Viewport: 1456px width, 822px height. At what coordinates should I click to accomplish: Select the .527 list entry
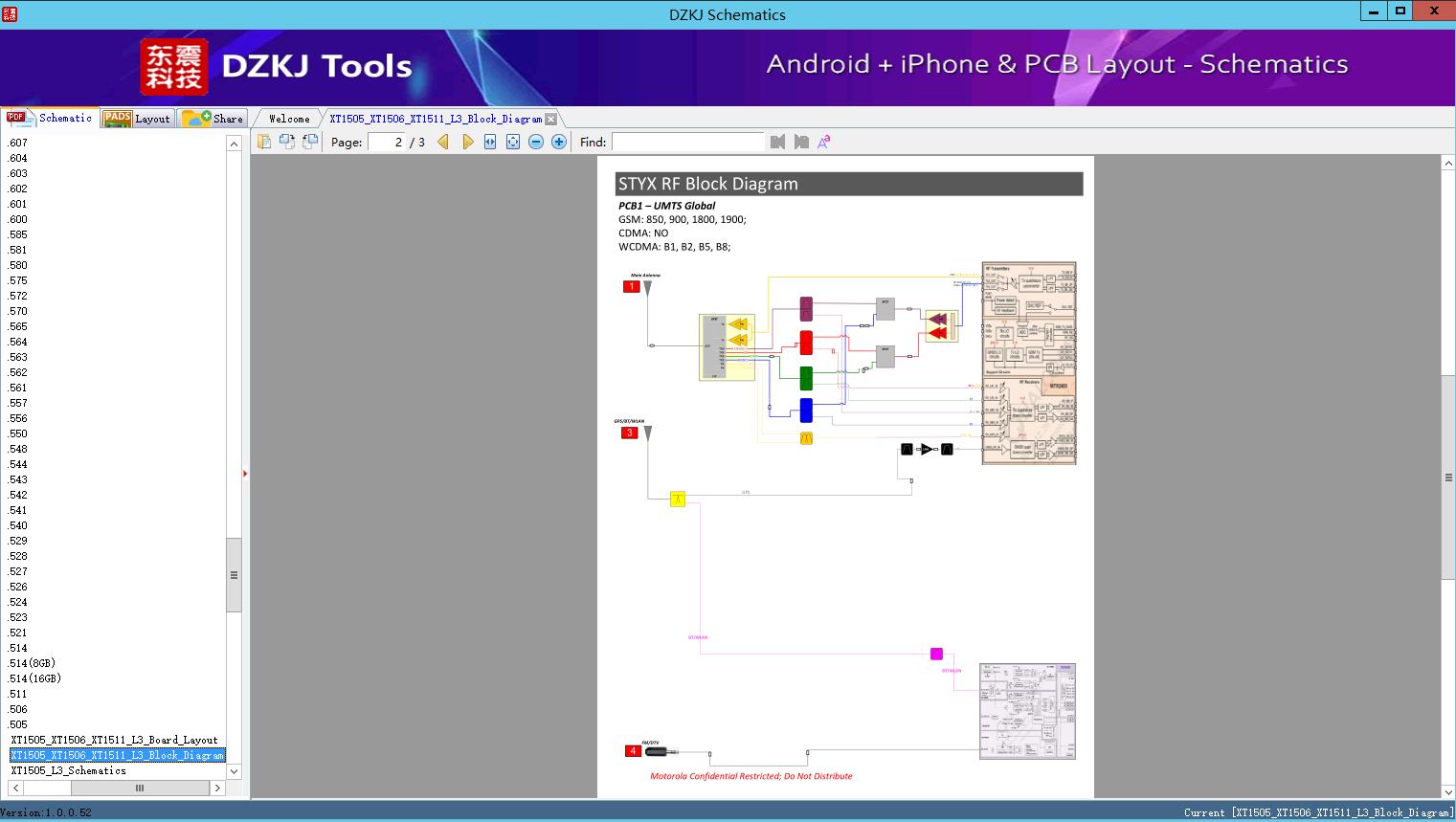point(18,571)
